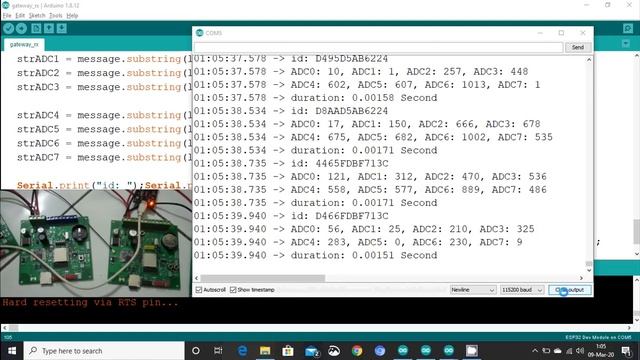Image resolution: width=640 pixels, height=360 pixels.
Task: Open the Edit menu
Action: [20, 16]
